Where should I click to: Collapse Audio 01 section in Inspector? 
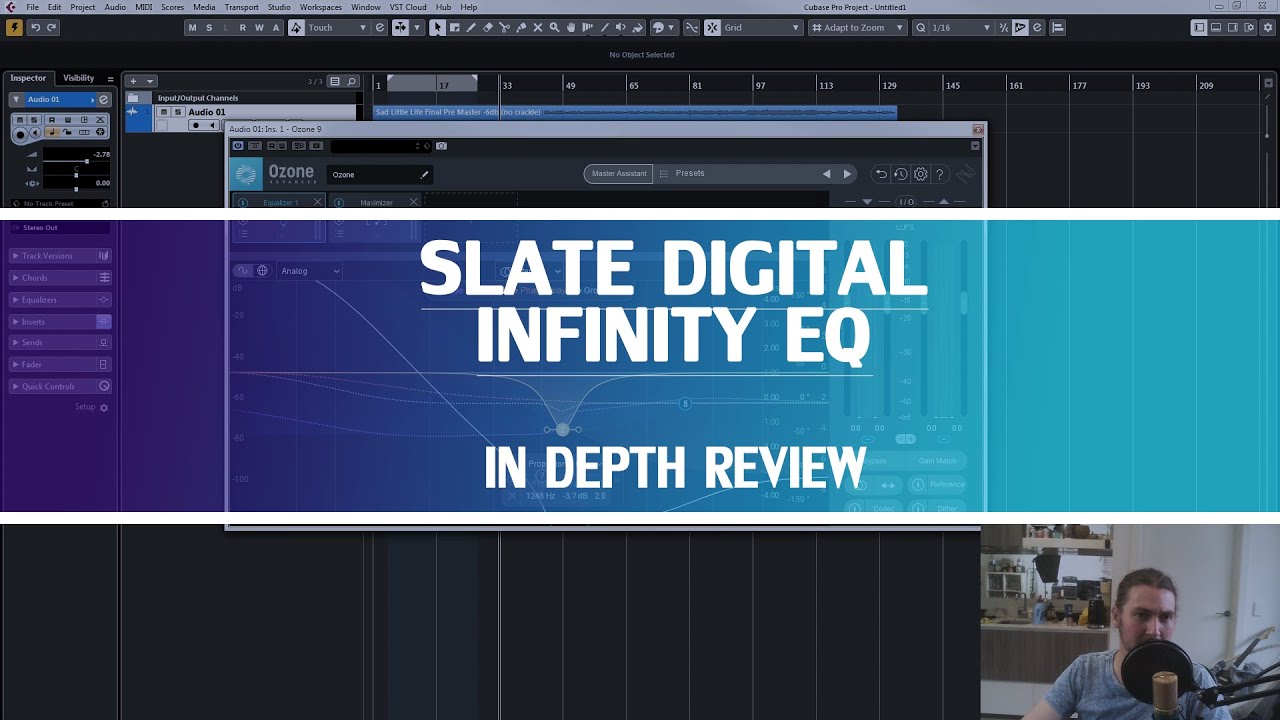point(16,99)
